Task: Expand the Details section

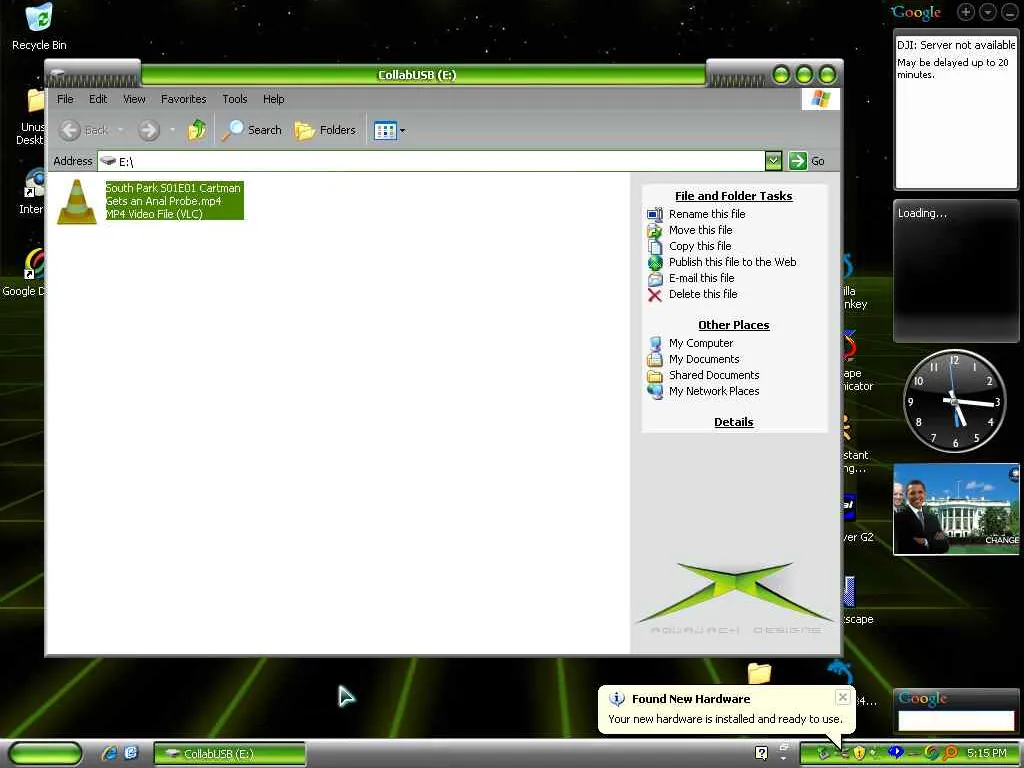Action: [733, 422]
